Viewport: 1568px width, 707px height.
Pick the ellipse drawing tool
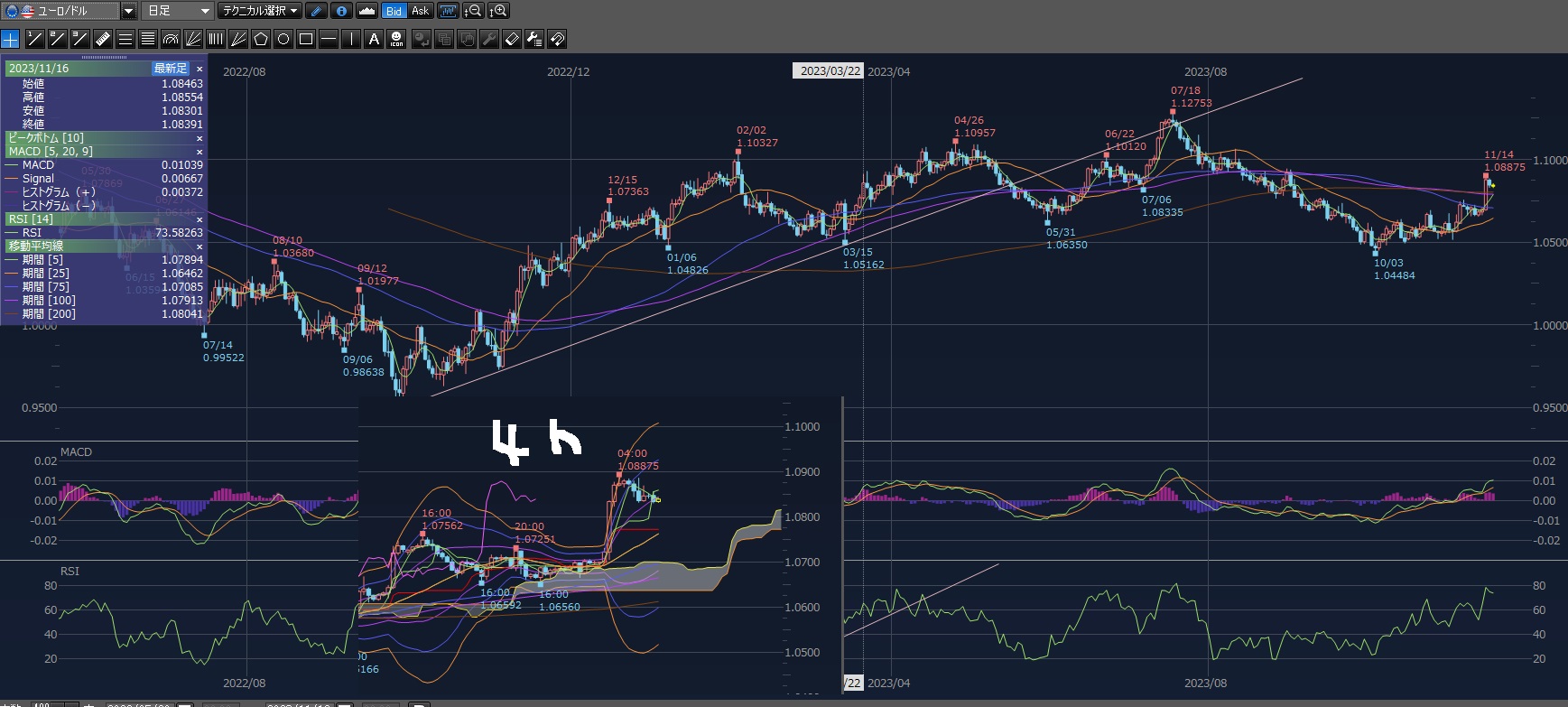tap(283, 39)
